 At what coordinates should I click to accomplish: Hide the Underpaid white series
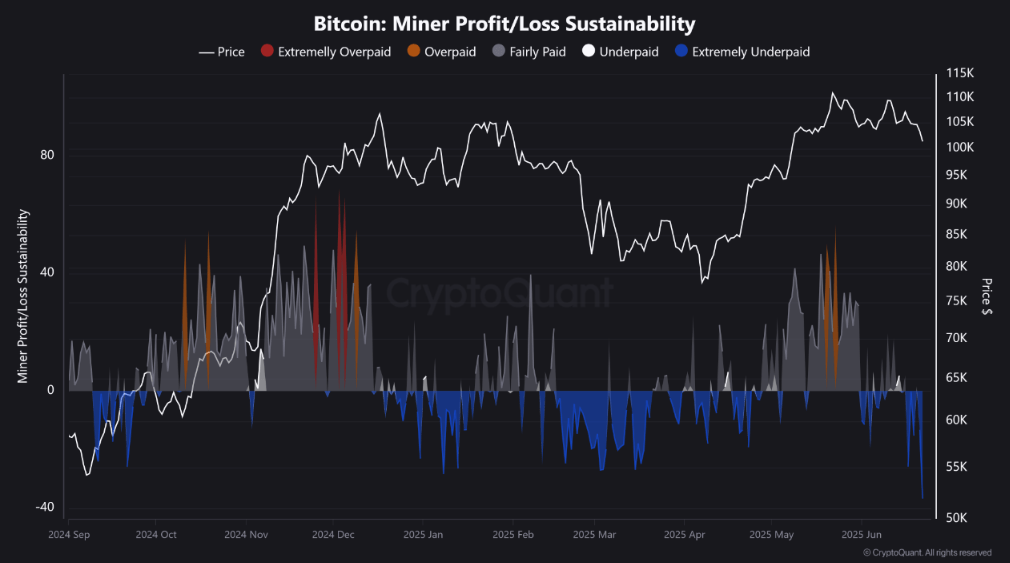tap(628, 52)
